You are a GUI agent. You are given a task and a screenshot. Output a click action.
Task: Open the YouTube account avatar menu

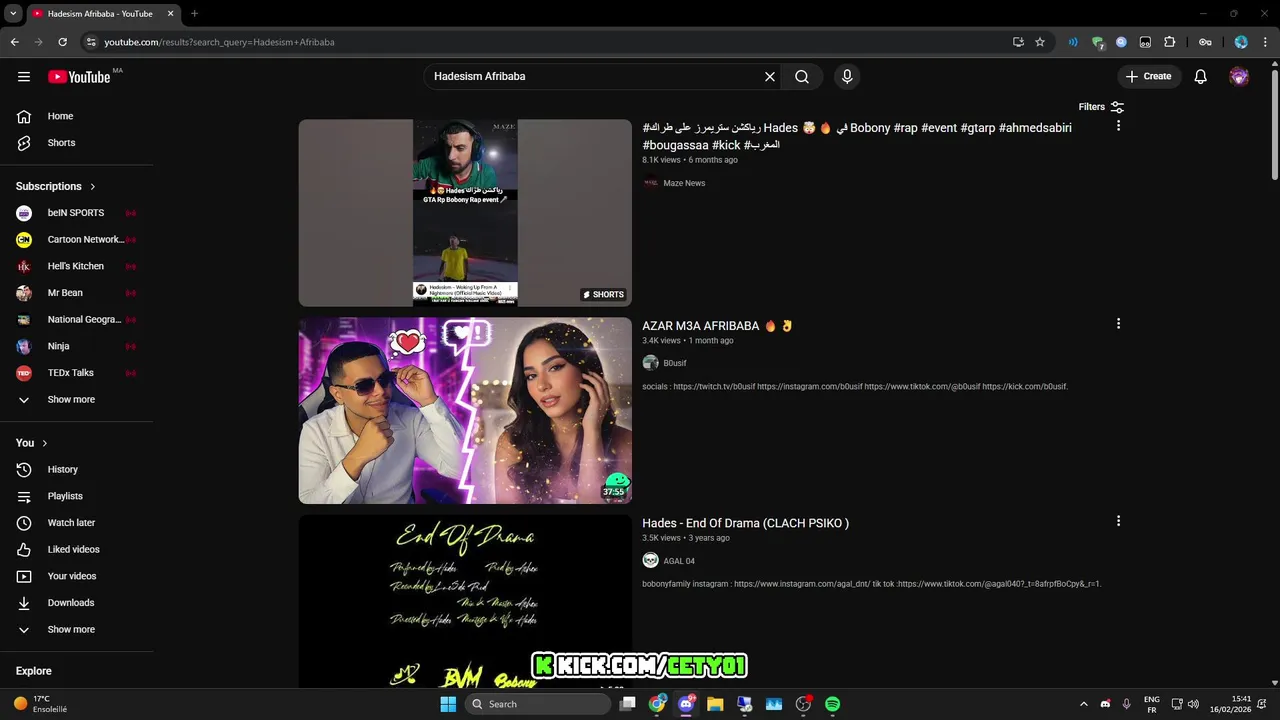(x=1239, y=77)
